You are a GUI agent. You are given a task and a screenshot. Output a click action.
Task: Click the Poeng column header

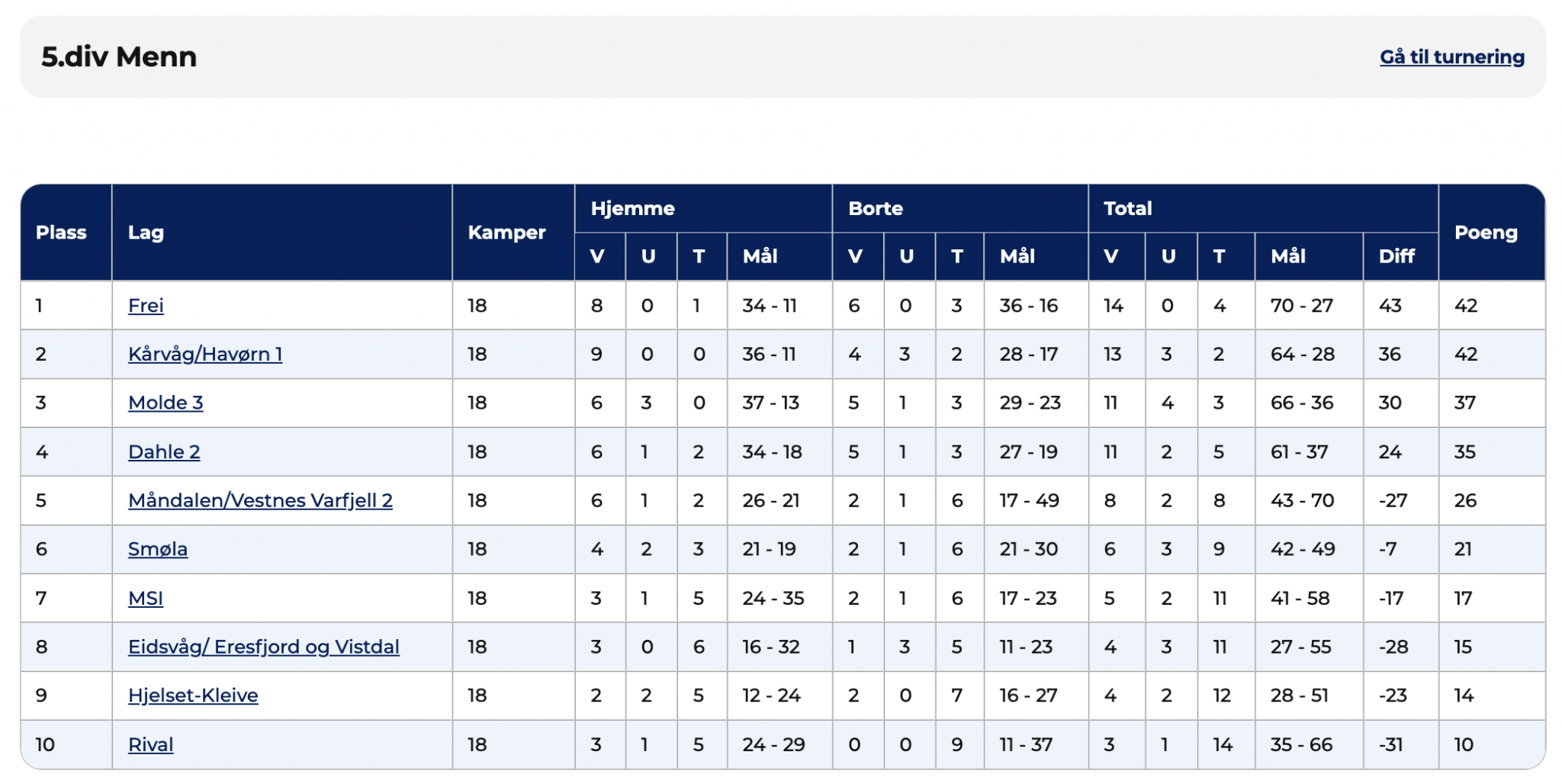(x=1486, y=233)
